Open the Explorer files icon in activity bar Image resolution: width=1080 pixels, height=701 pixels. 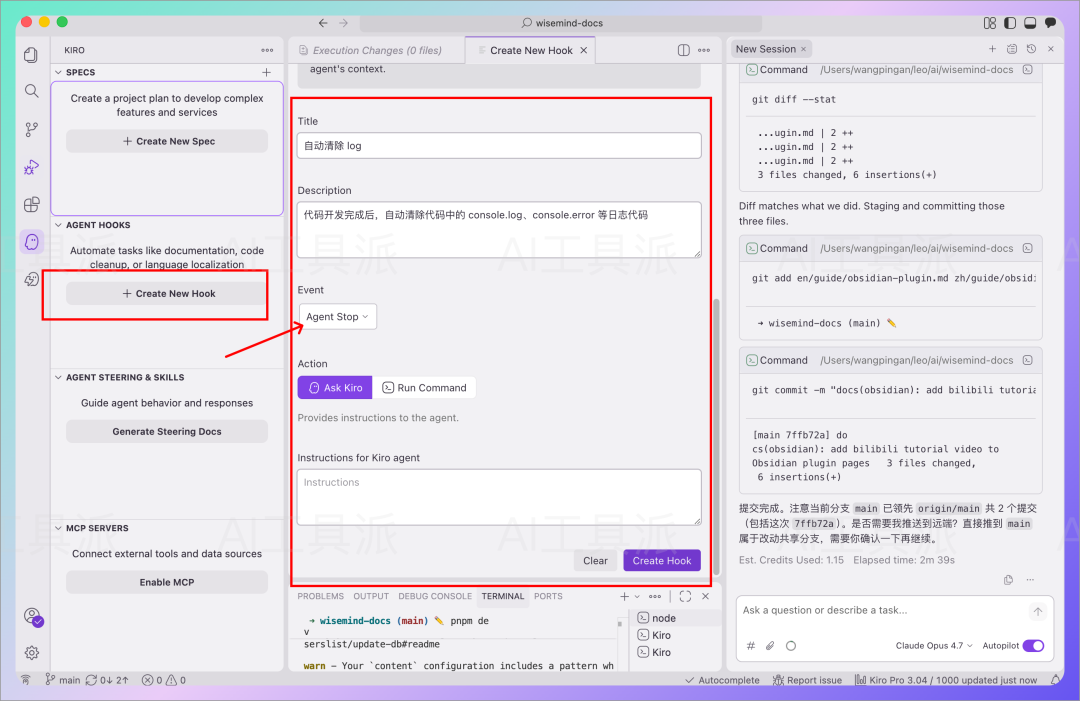(31, 55)
